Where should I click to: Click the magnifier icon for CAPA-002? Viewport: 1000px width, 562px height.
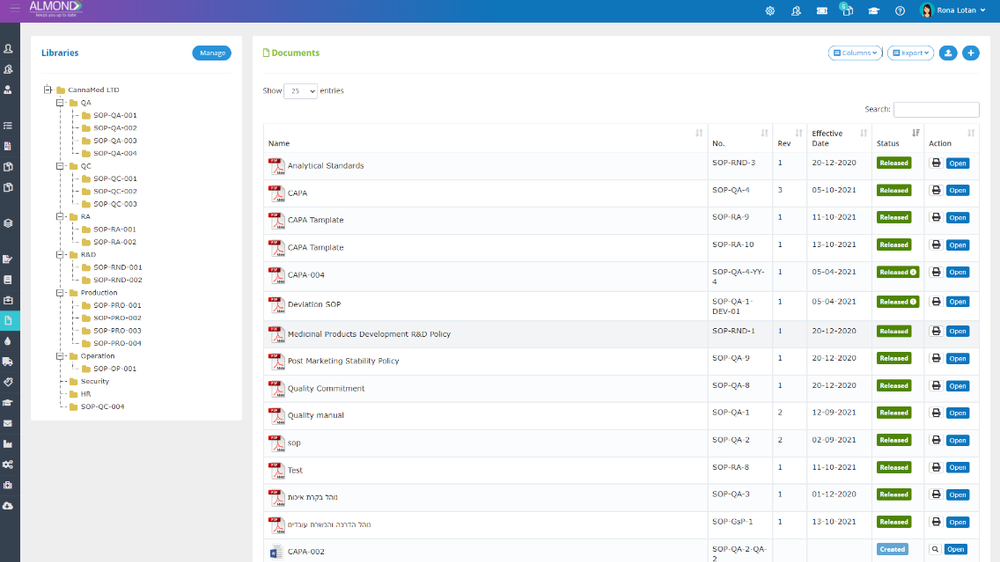point(936,549)
